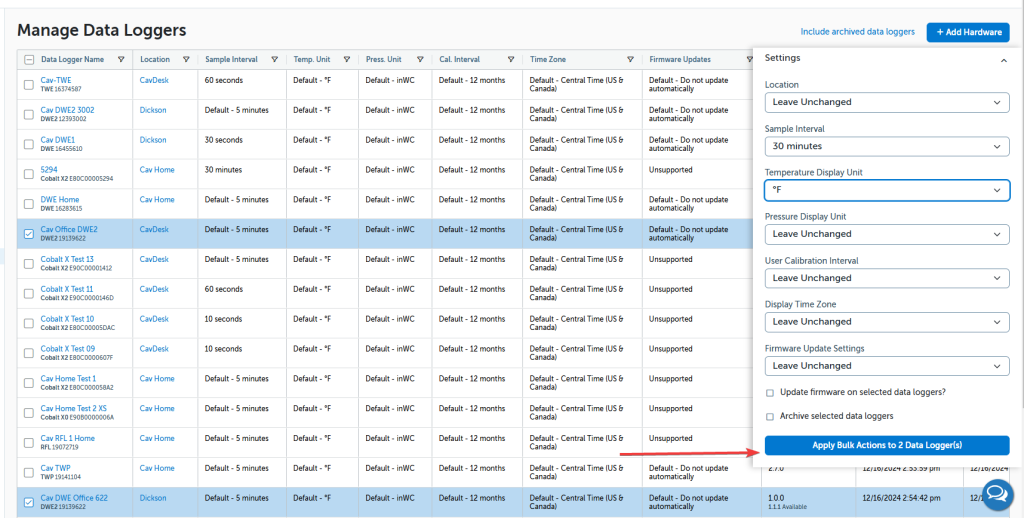
Task: Open the Sample Interval dropdown
Action: click(886, 146)
